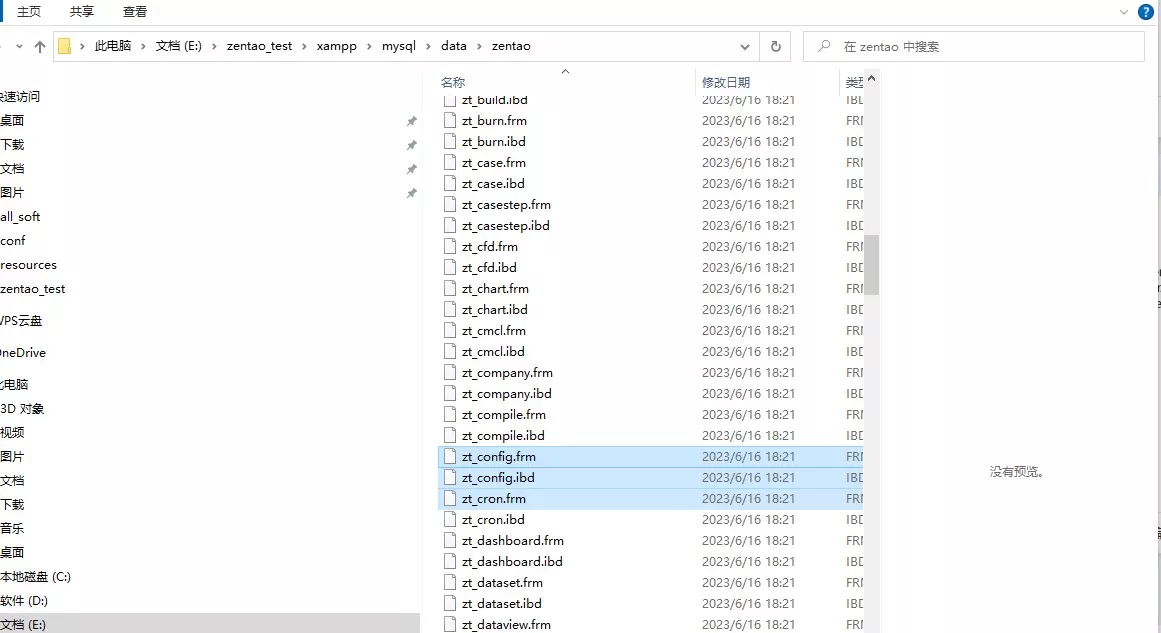
Task: Click the search magnifier icon
Action: coord(823,46)
